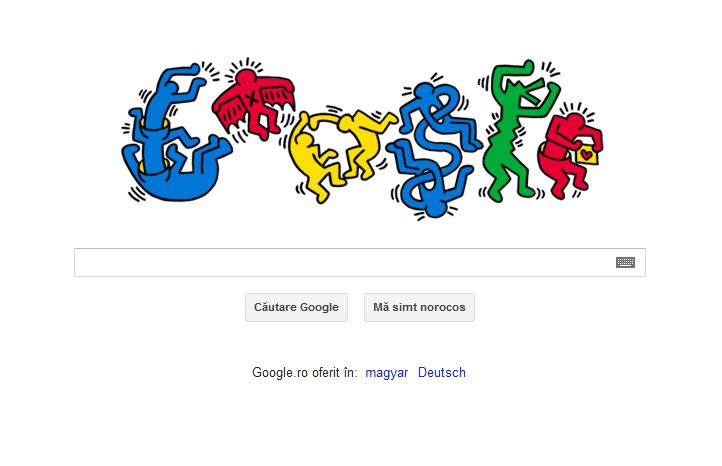Open the virtual keyboard icon in search box
This screenshot has height=466, width=722.
click(625, 262)
